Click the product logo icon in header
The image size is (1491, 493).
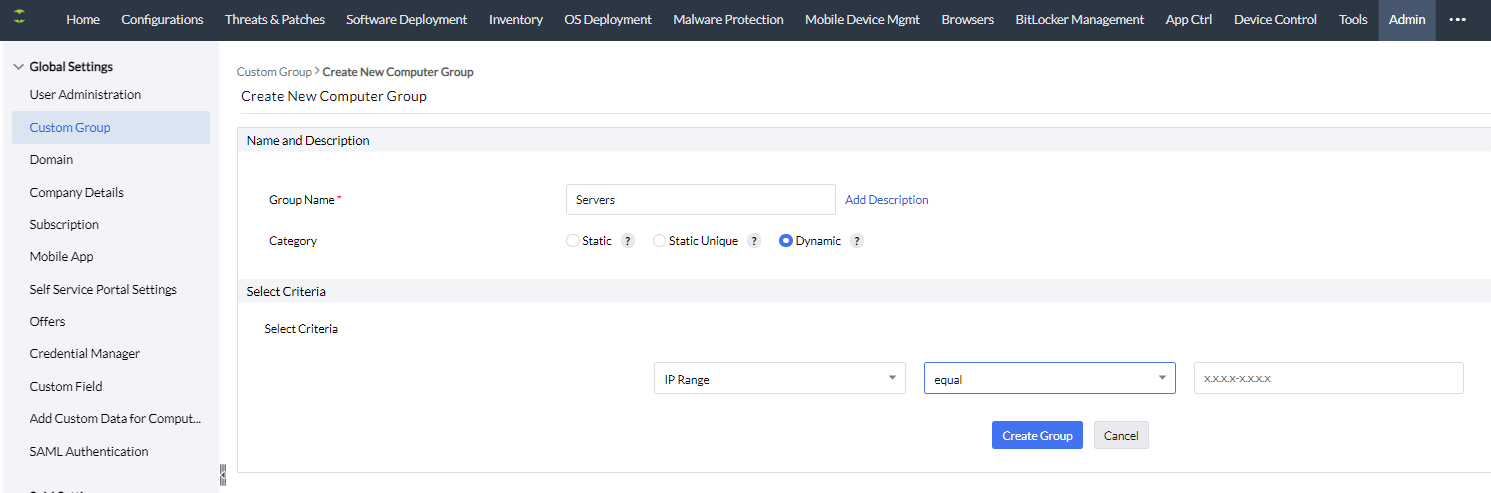19,19
